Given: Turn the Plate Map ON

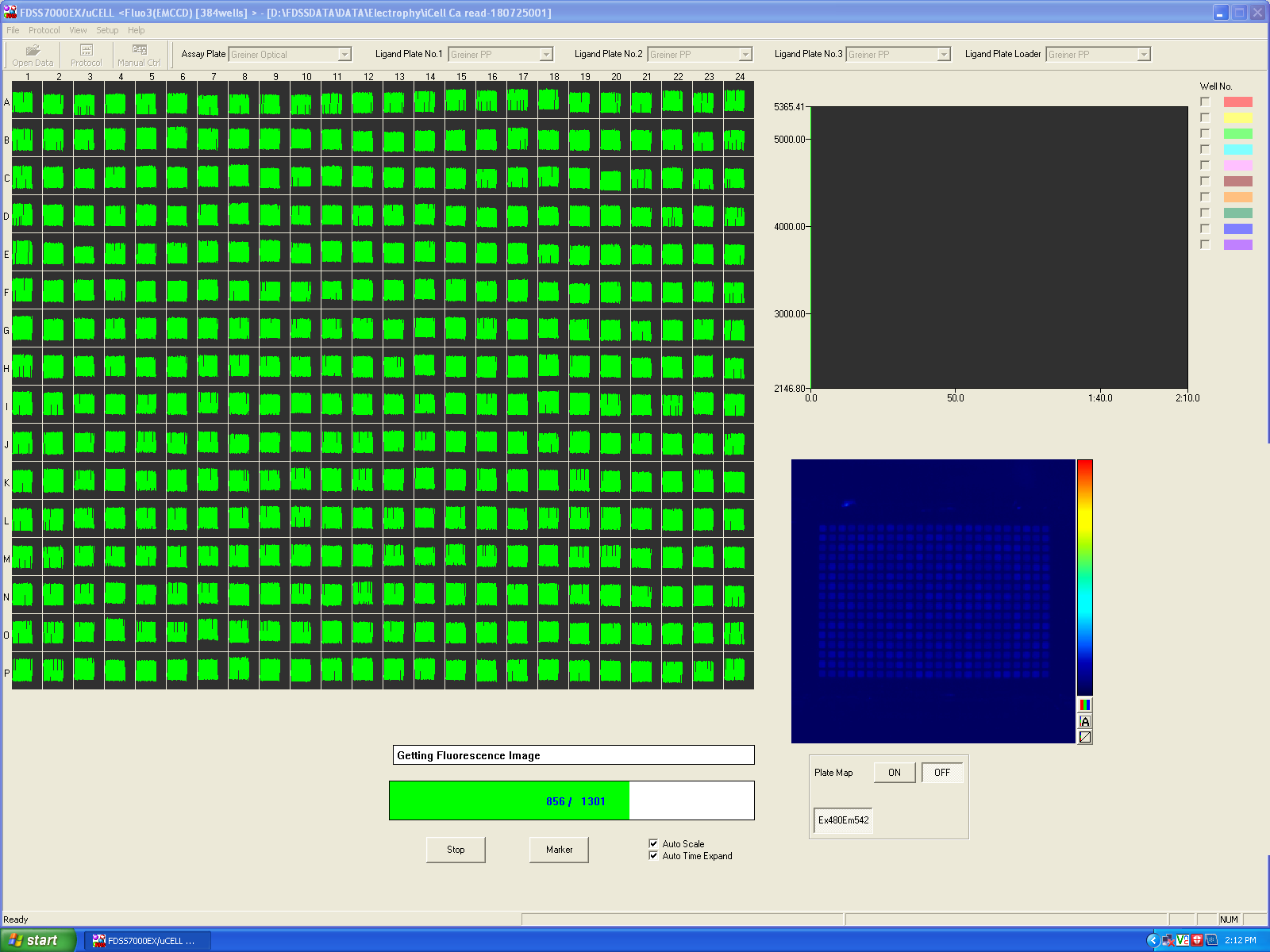Looking at the screenshot, I should coord(895,773).
